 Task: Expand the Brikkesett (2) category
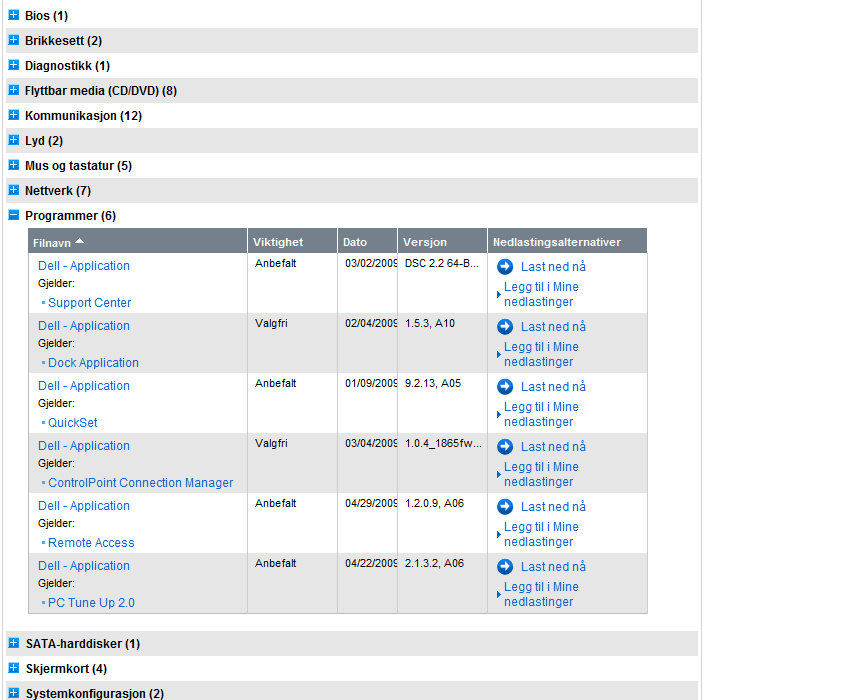point(14,40)
